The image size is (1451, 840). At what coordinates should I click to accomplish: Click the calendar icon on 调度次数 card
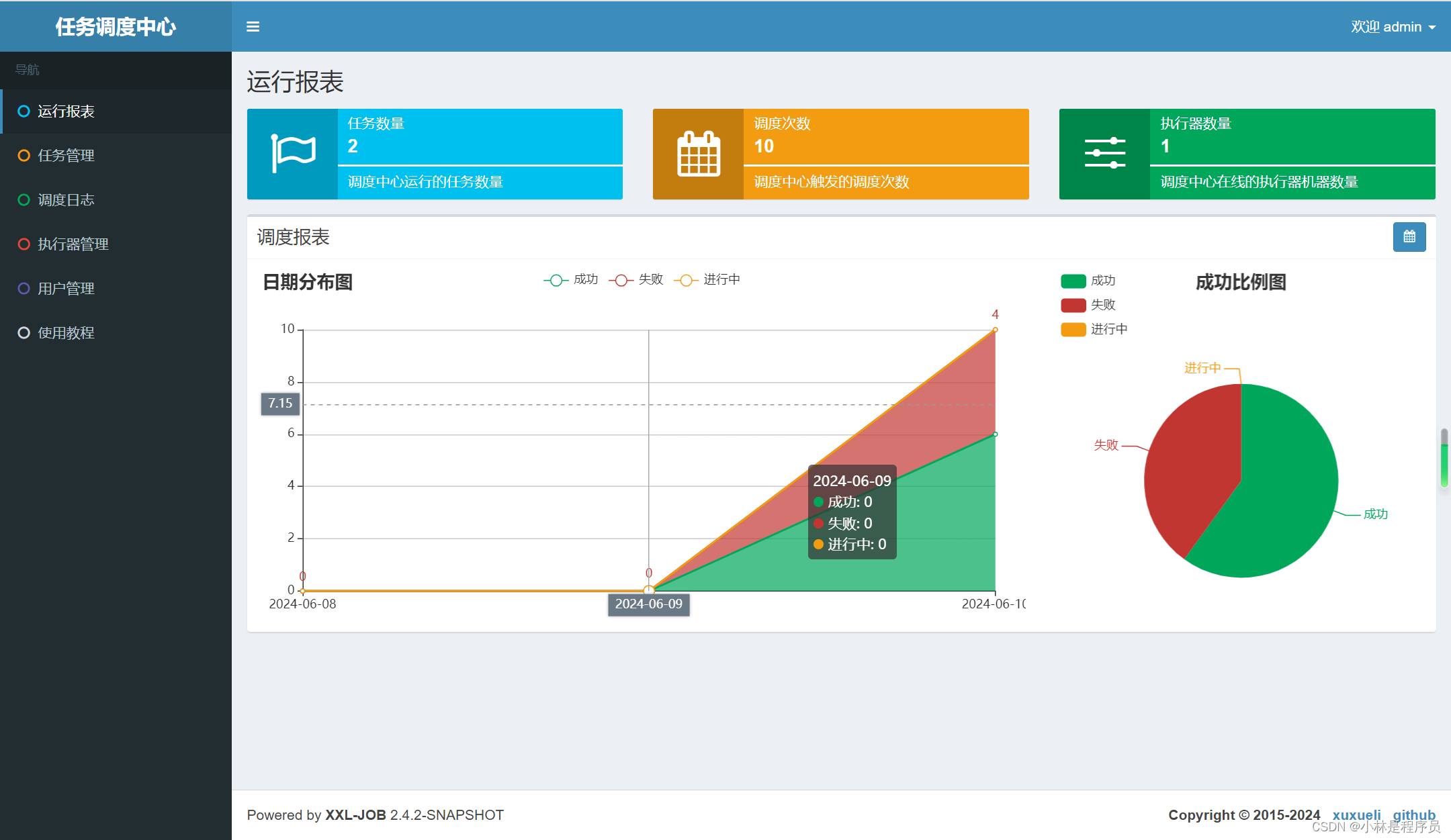pos(699,154)
